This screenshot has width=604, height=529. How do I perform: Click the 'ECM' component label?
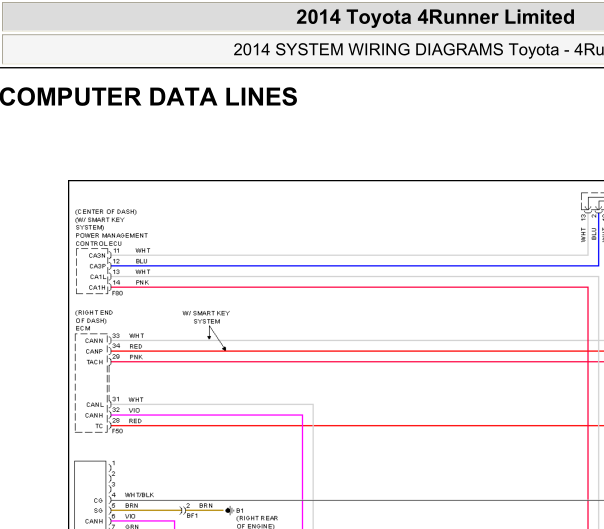tap(83, 328)
